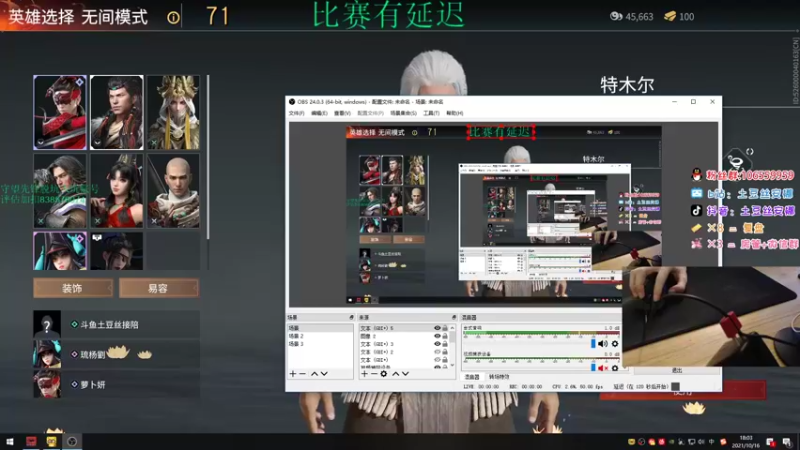Move the selected scene up in OBS
800x450 pixels.
pyautogui.click(x=314, y=374)
